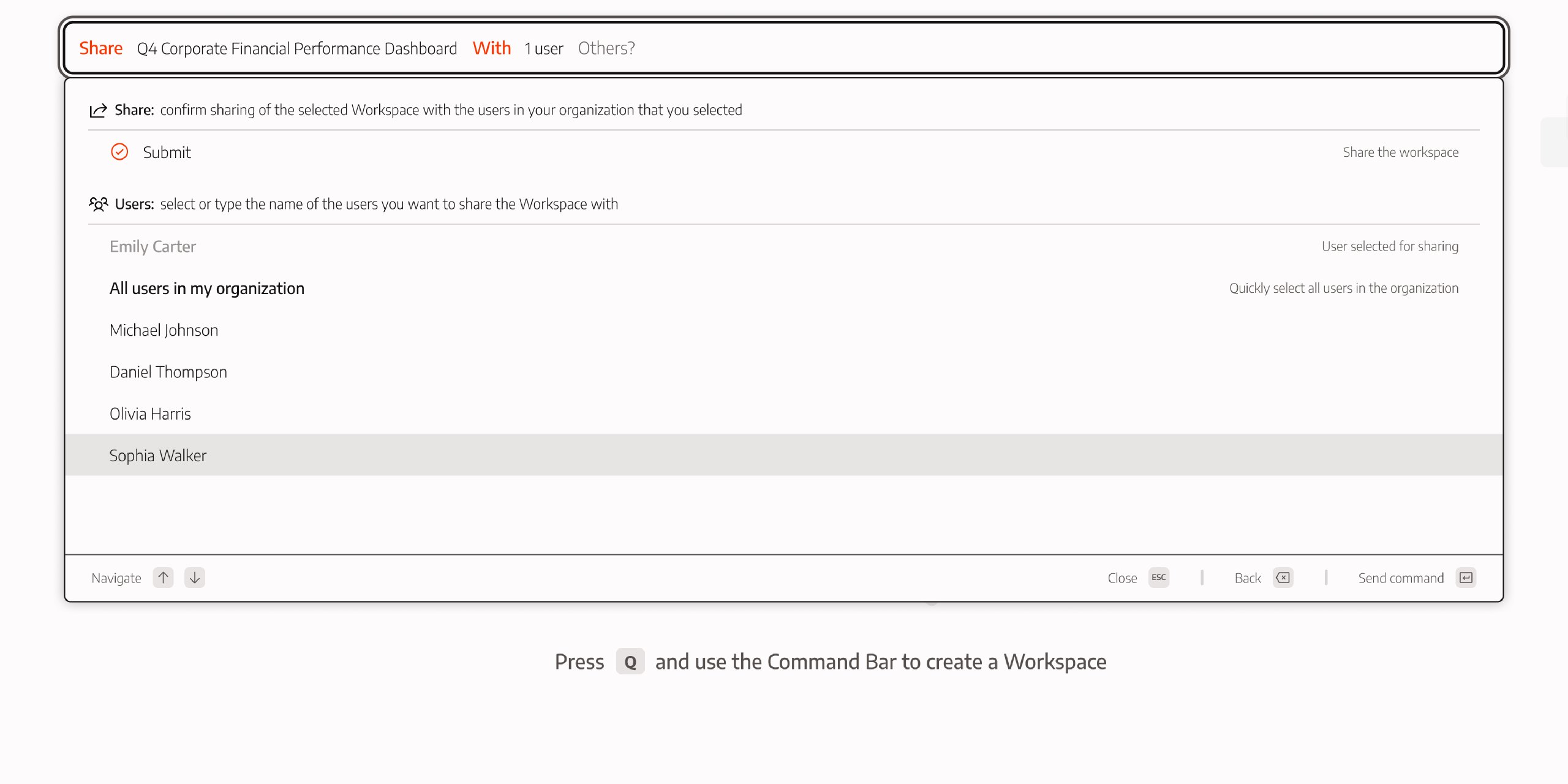Open the With 1 user segment
Viewport: 1568px width, 784px height.
(x=543, y=48)
